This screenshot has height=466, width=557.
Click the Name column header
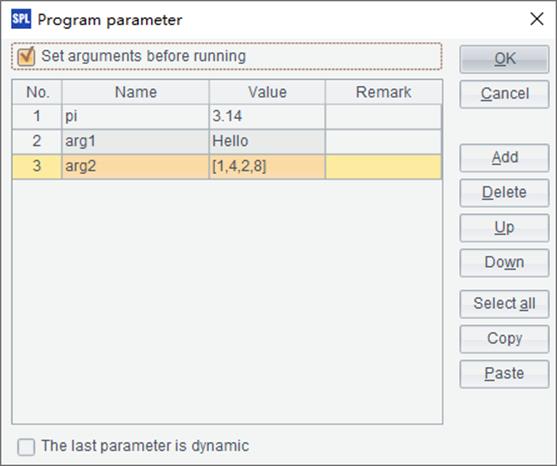click(135, 92)
